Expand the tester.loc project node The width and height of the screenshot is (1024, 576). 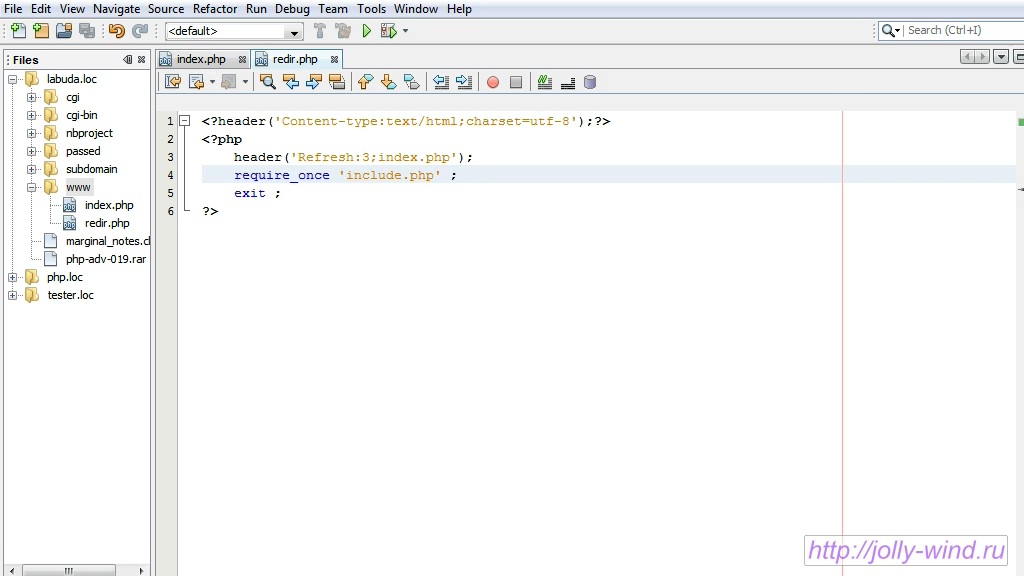point(12,295)
